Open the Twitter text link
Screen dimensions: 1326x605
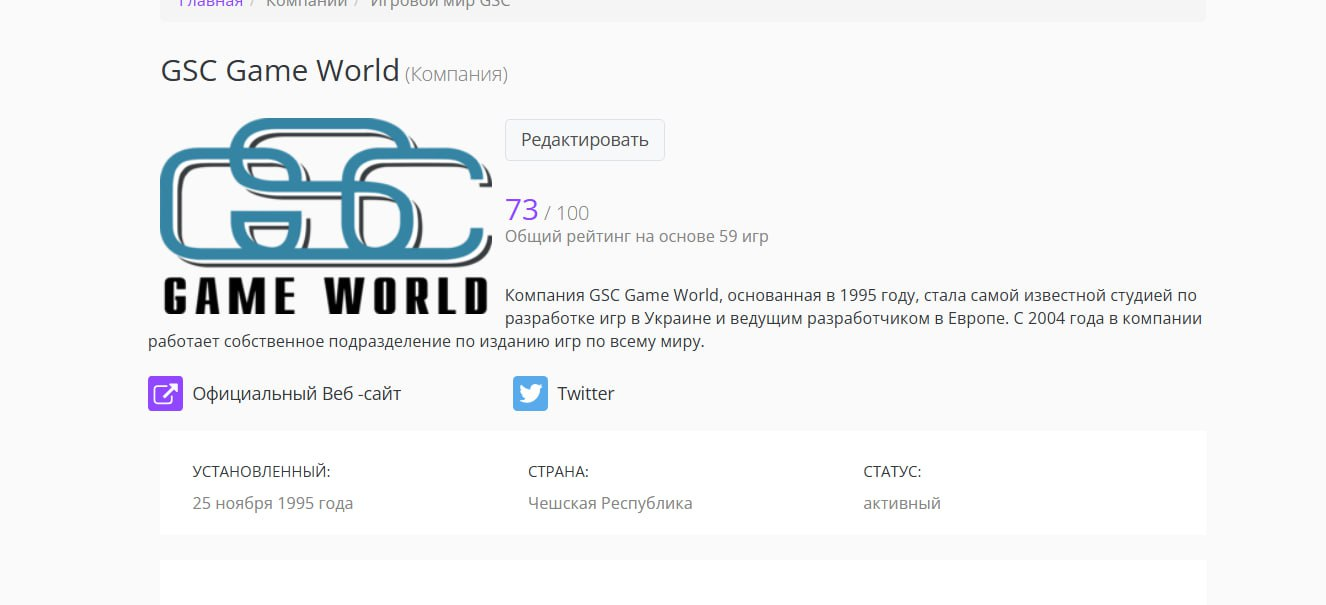[x=586, y=393]
